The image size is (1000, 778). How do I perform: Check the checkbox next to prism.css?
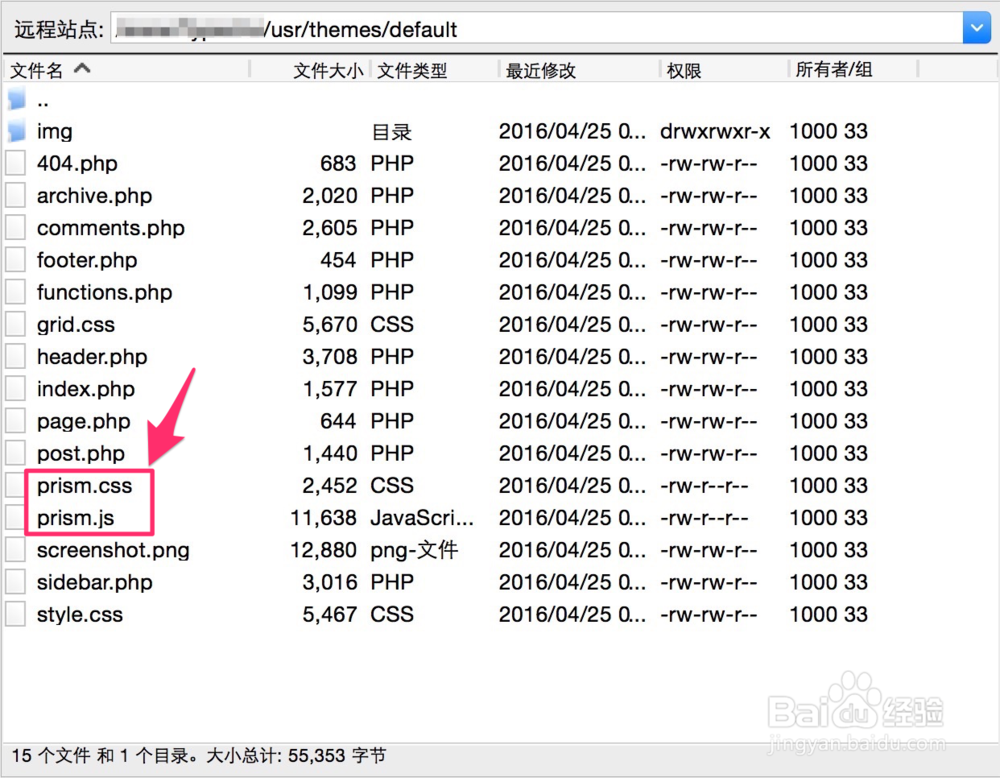click(14, 485)
